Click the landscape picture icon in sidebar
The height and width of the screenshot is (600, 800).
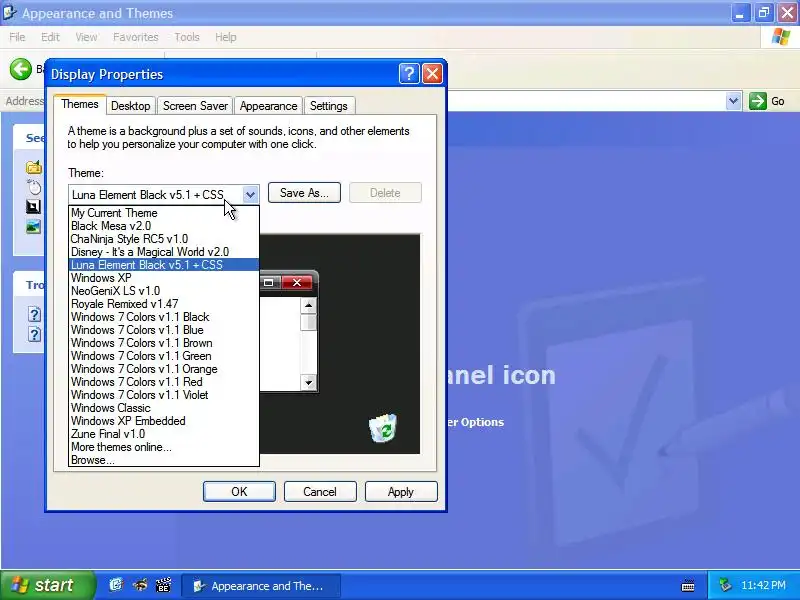point(33,227)
